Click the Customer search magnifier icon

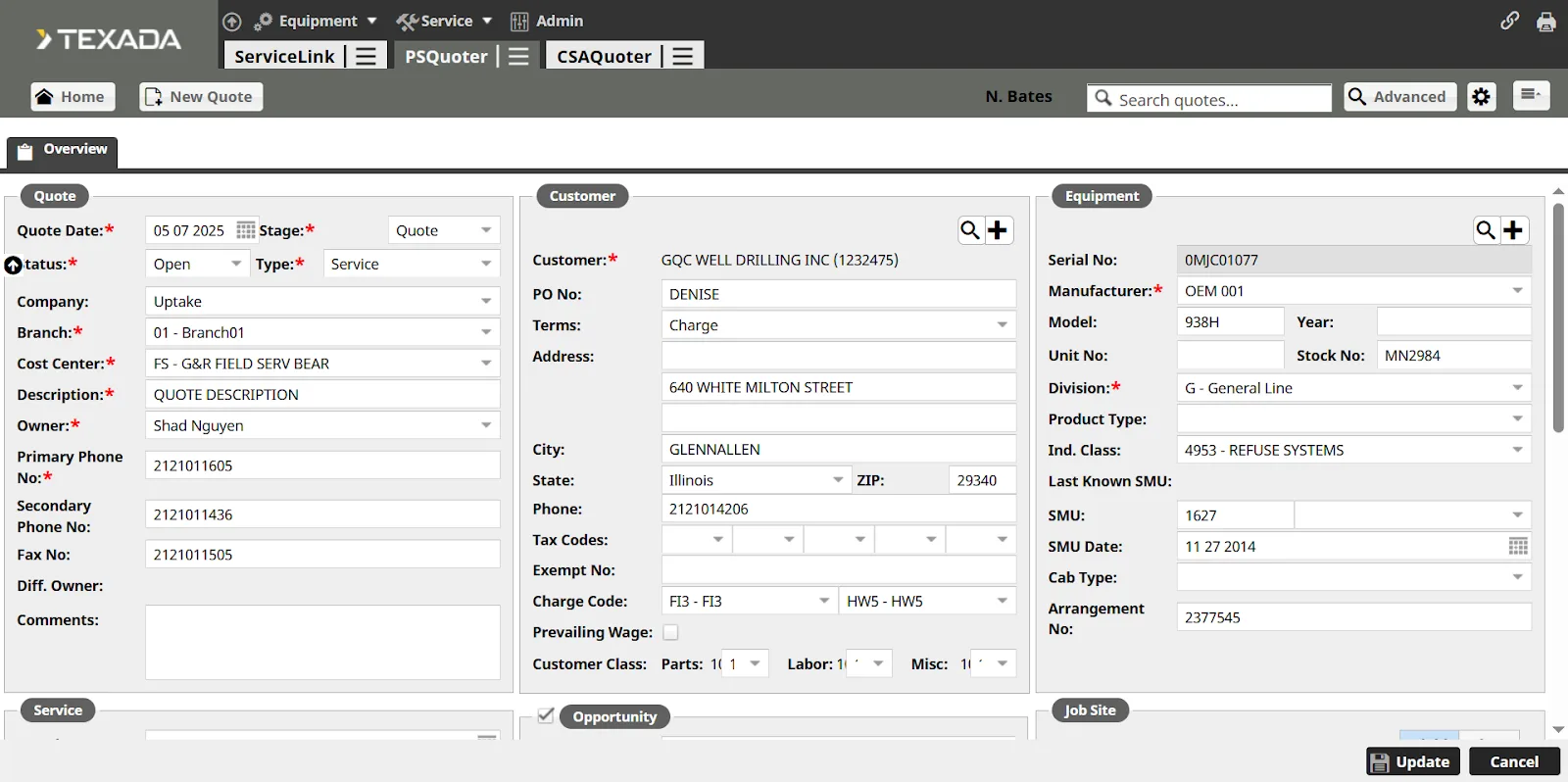coord(970,230)
